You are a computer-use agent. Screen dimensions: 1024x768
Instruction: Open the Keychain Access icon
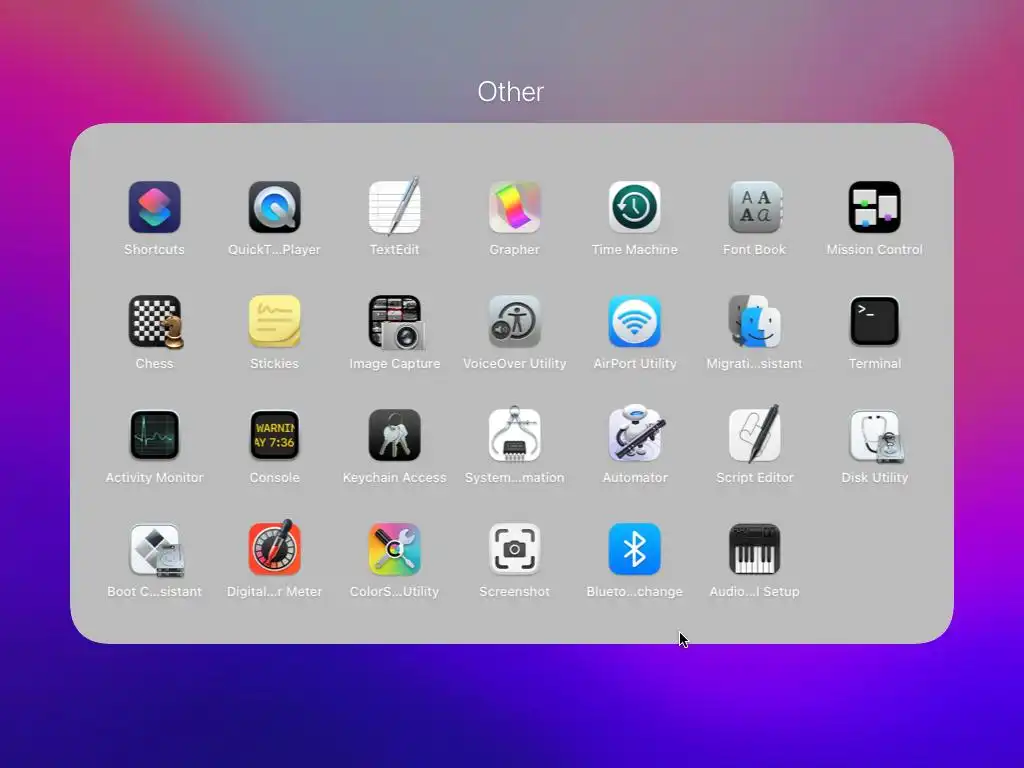[x=394, y=435]
